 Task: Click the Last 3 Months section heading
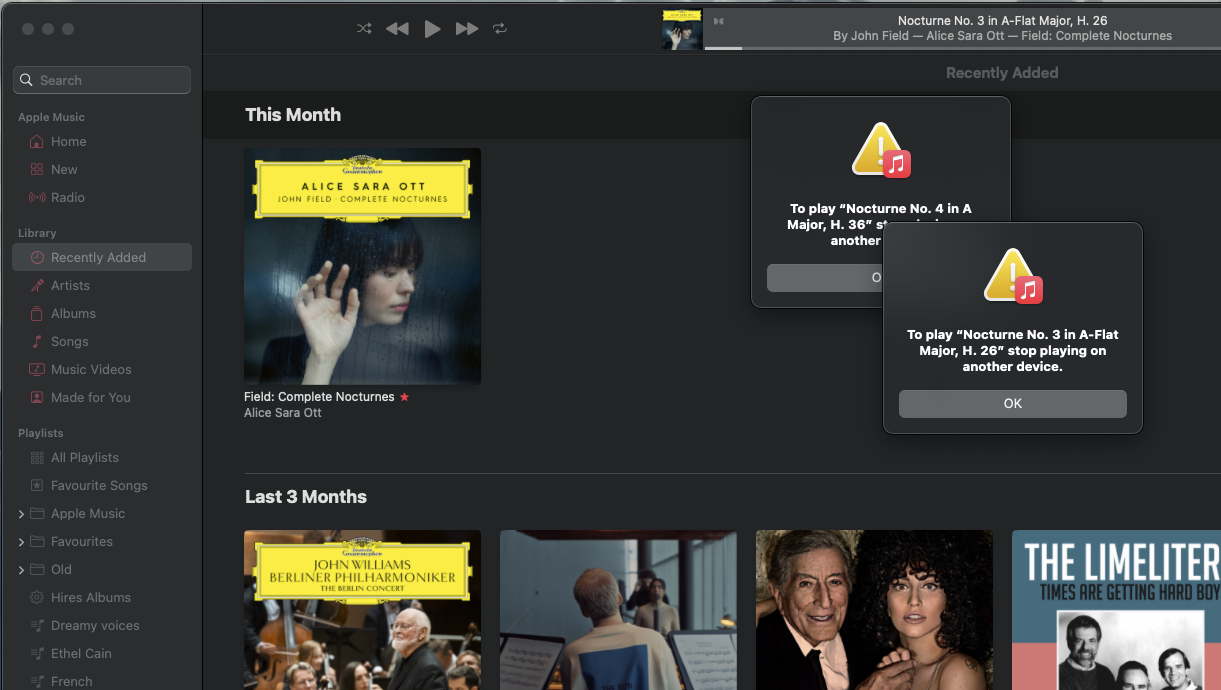point(306,497)
